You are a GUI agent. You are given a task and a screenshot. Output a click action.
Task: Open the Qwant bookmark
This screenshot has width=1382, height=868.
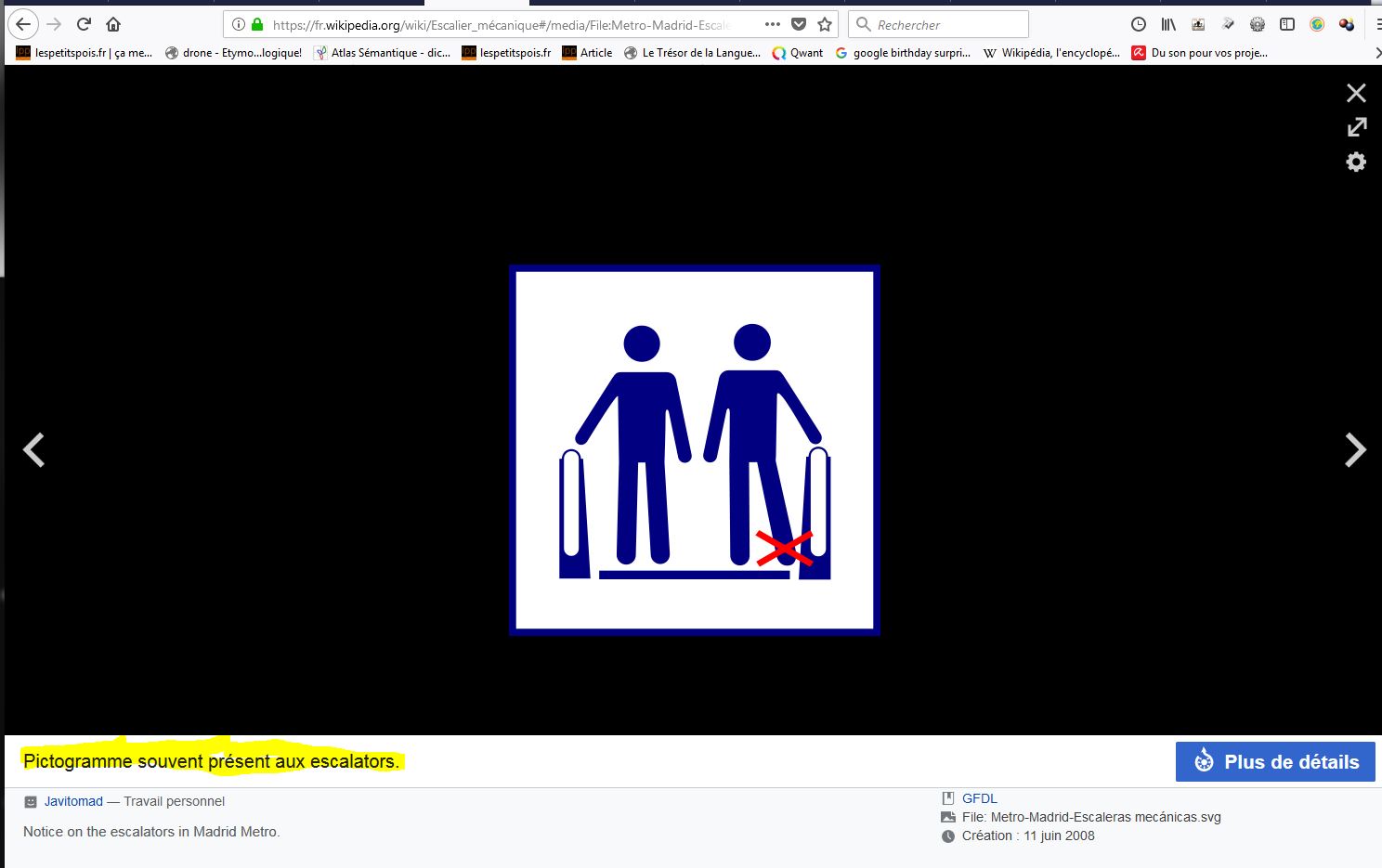(x=798, y=53)
